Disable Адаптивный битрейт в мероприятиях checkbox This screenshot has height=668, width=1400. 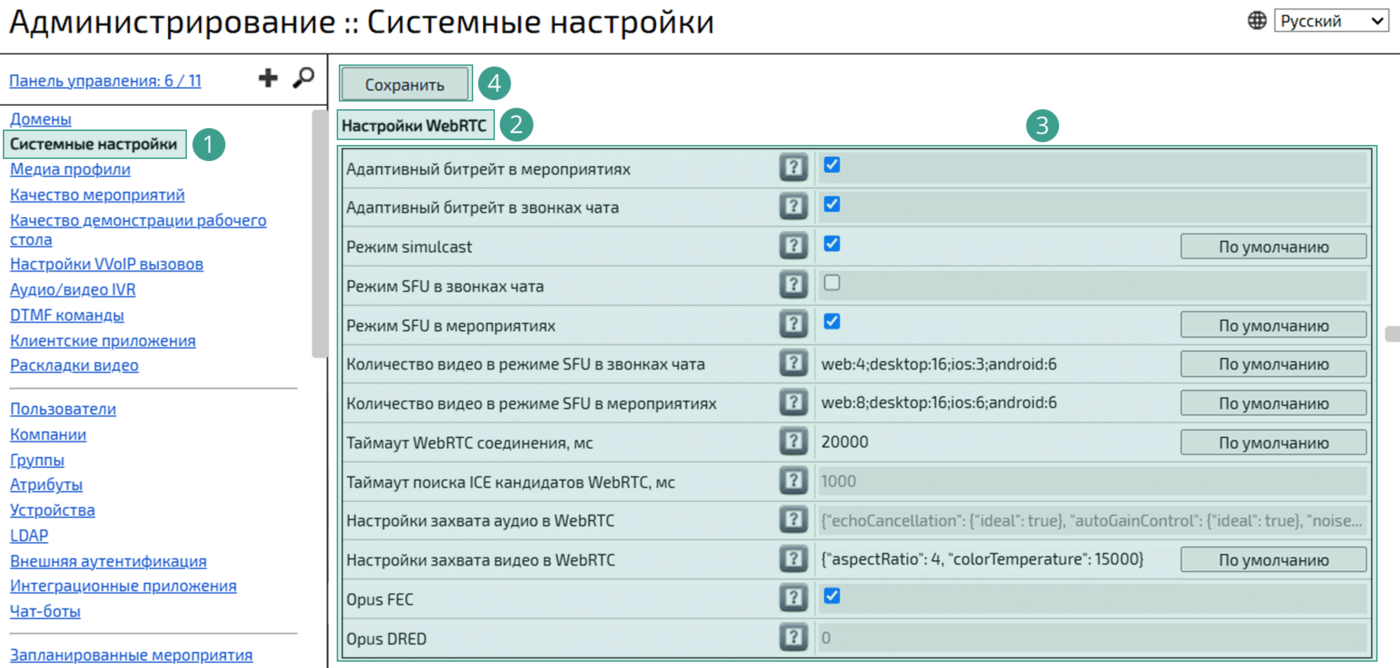tap(831, 165)
